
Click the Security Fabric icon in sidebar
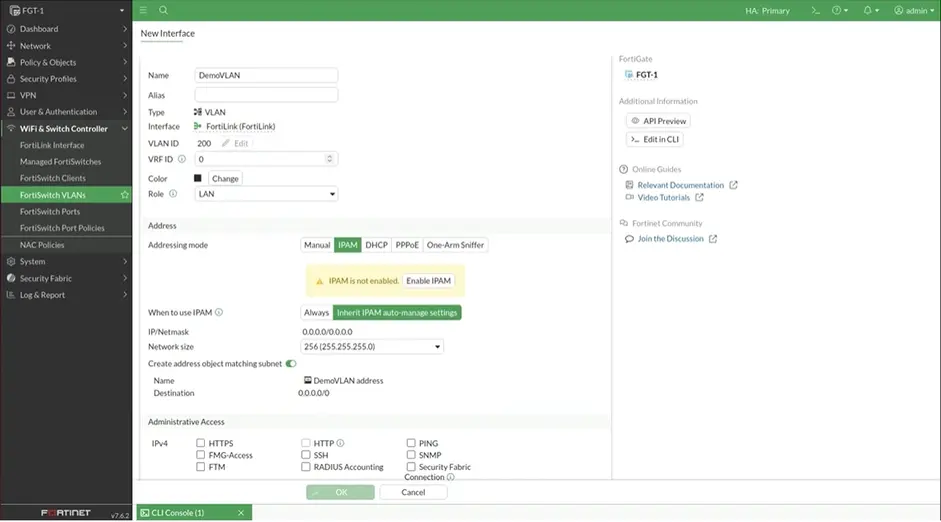point(11,278)
